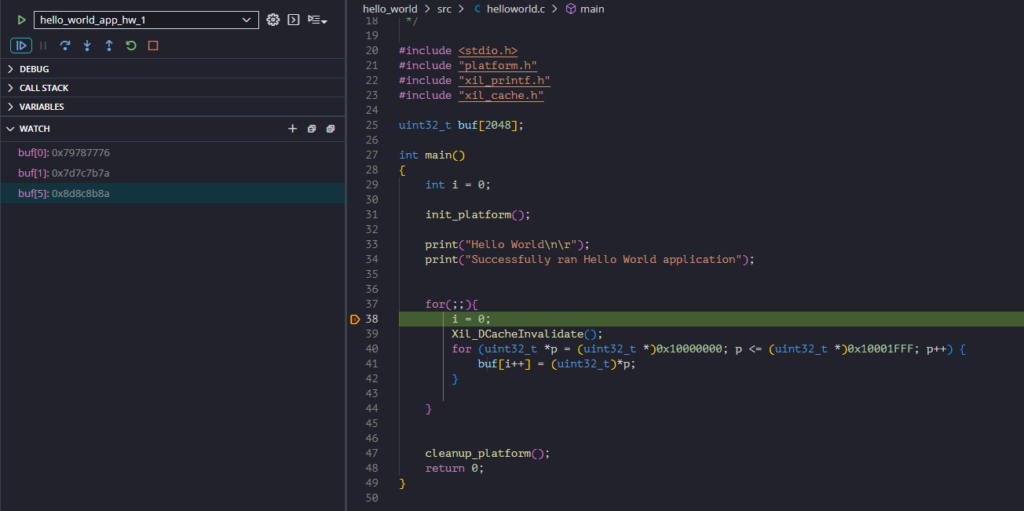Open the stdio.h include link
This screenshot has height=511, width=1024.
(x=488, y=50)
